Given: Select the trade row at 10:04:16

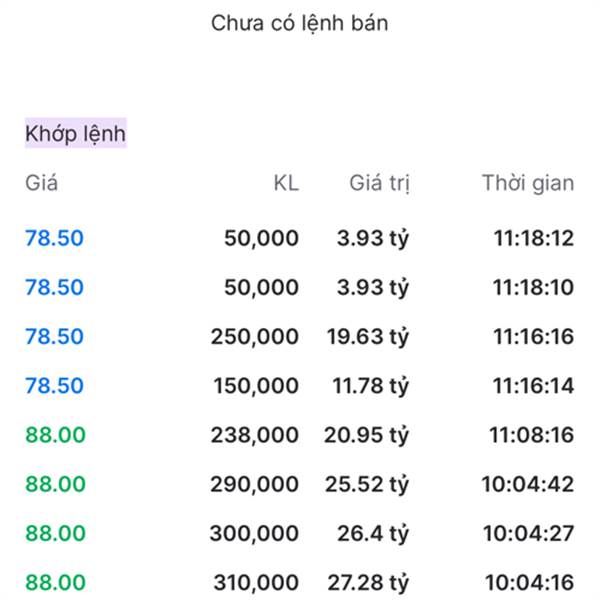Looking at the screenshot, I should [x=300, y=582].
